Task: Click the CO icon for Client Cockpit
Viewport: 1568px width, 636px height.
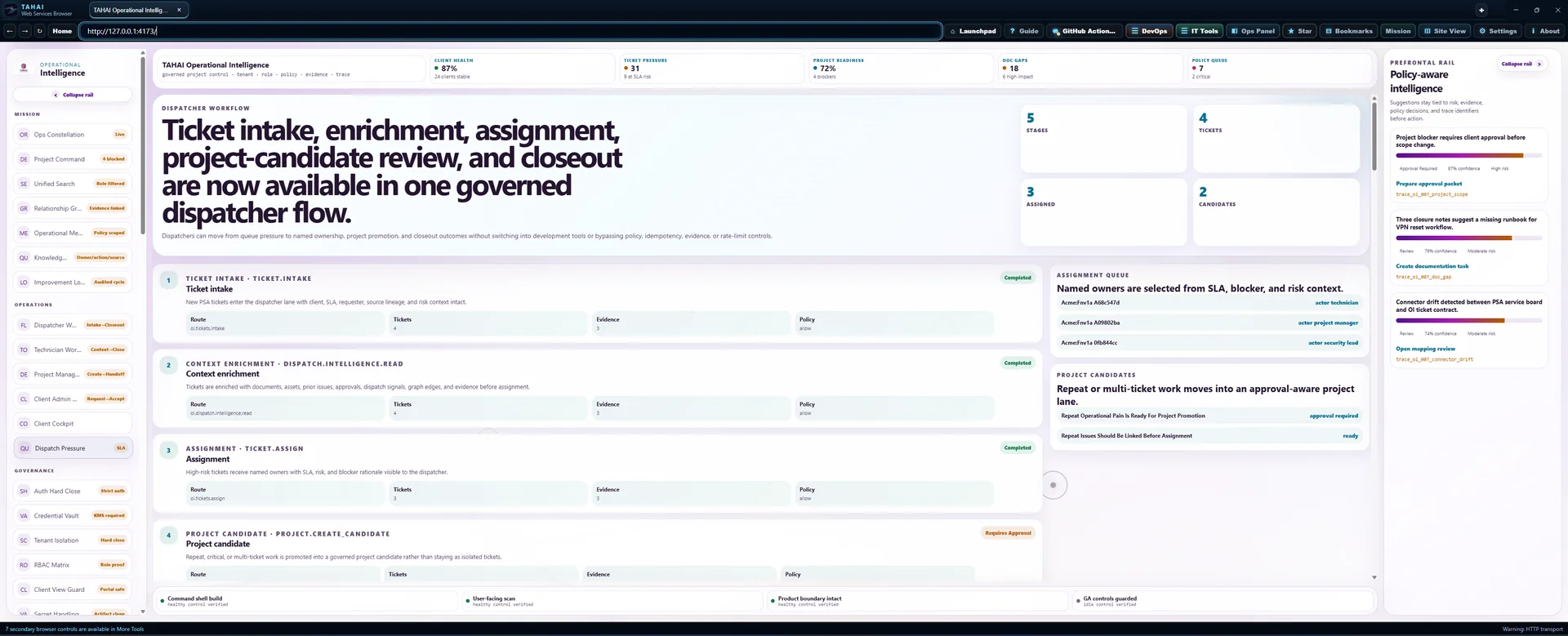Action: pos(24,423)
